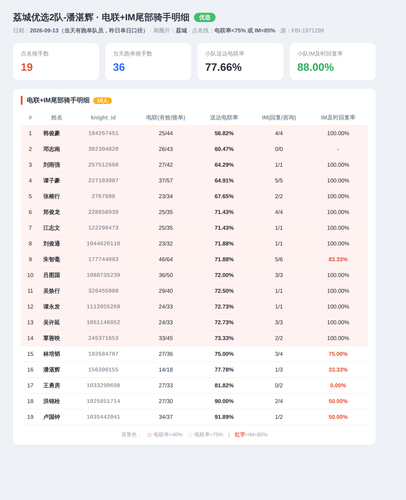Click the date 2026-09-13 in the subtitle

(x=44, y=31)
